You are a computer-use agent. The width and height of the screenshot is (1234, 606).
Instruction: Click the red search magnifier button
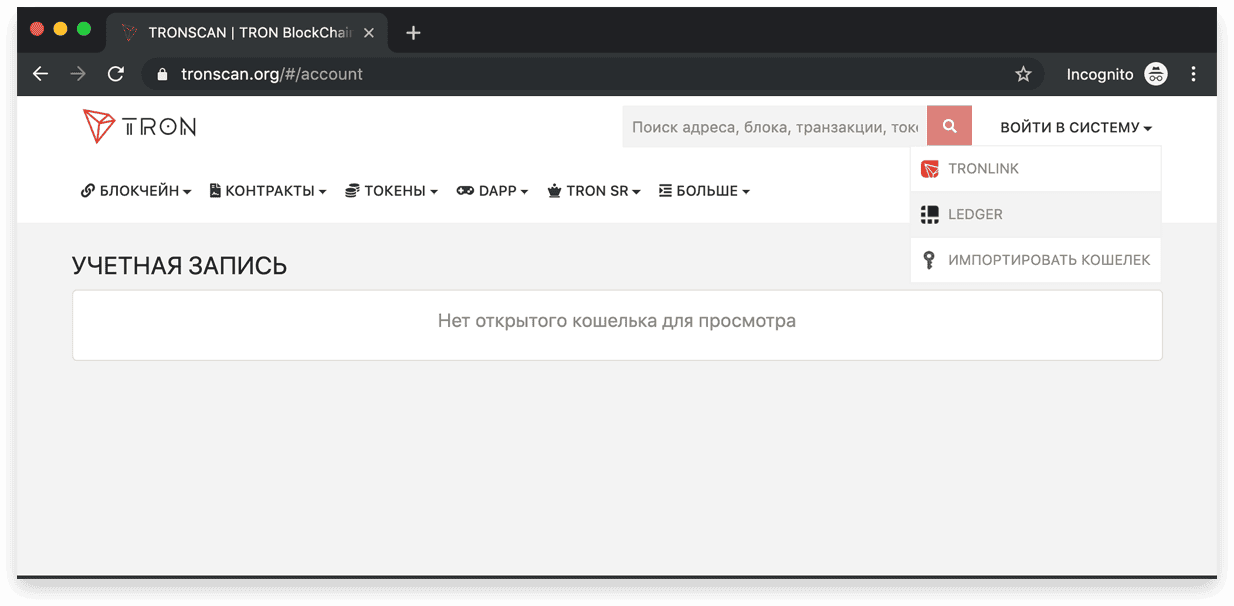(950, 127)
